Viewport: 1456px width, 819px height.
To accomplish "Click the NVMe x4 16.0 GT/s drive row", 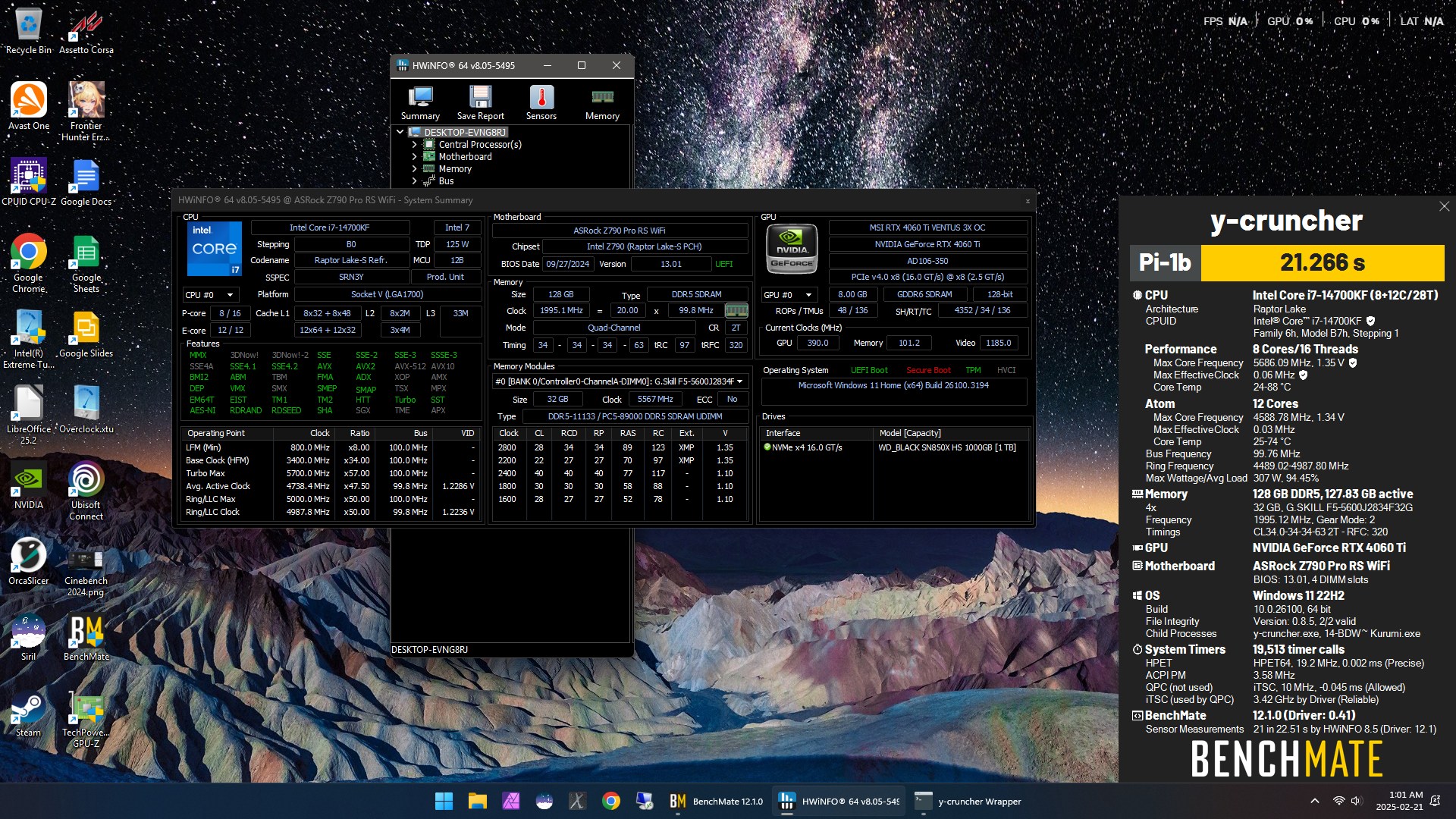I will (894, 447).
